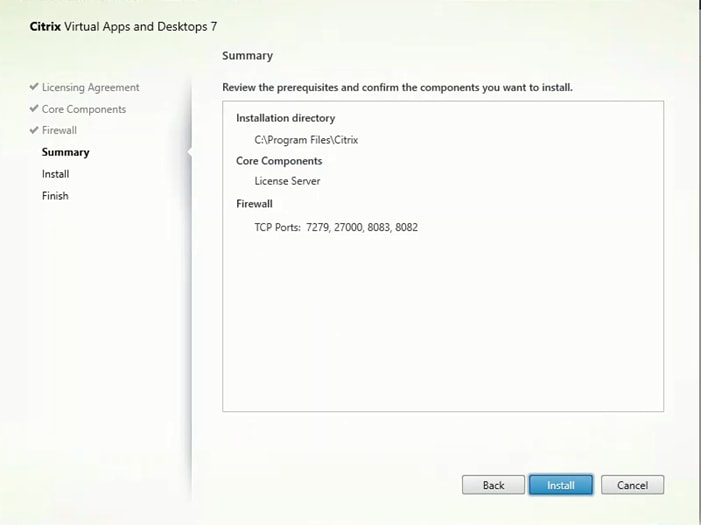The width and height of the screenshot is (701, 525).
Task: Cancel the installation wizard
Action: click(632, 485)
